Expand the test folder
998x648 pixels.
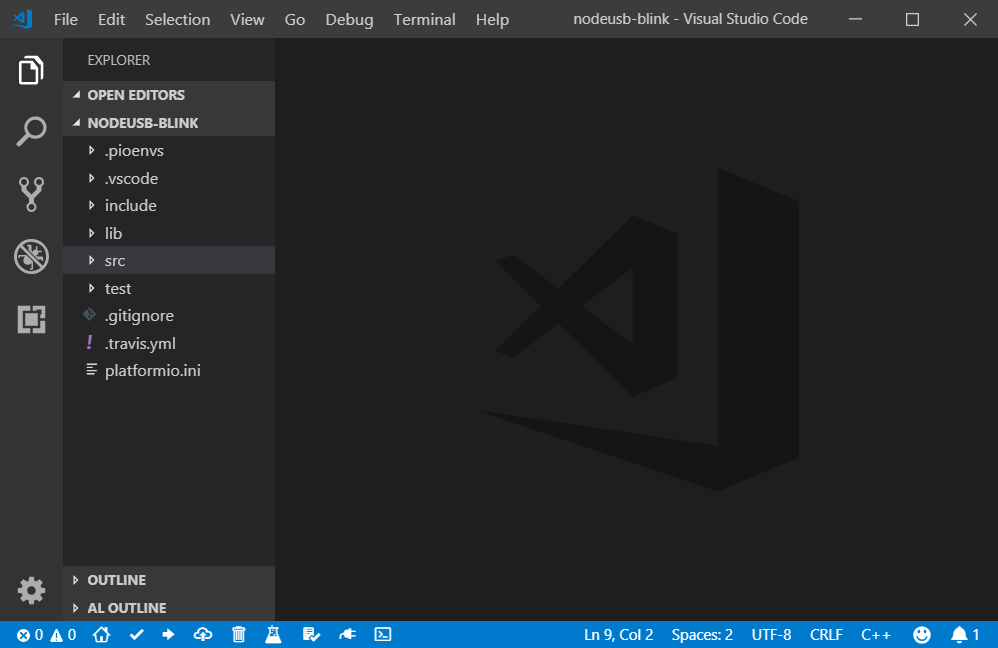click(169, 288)
